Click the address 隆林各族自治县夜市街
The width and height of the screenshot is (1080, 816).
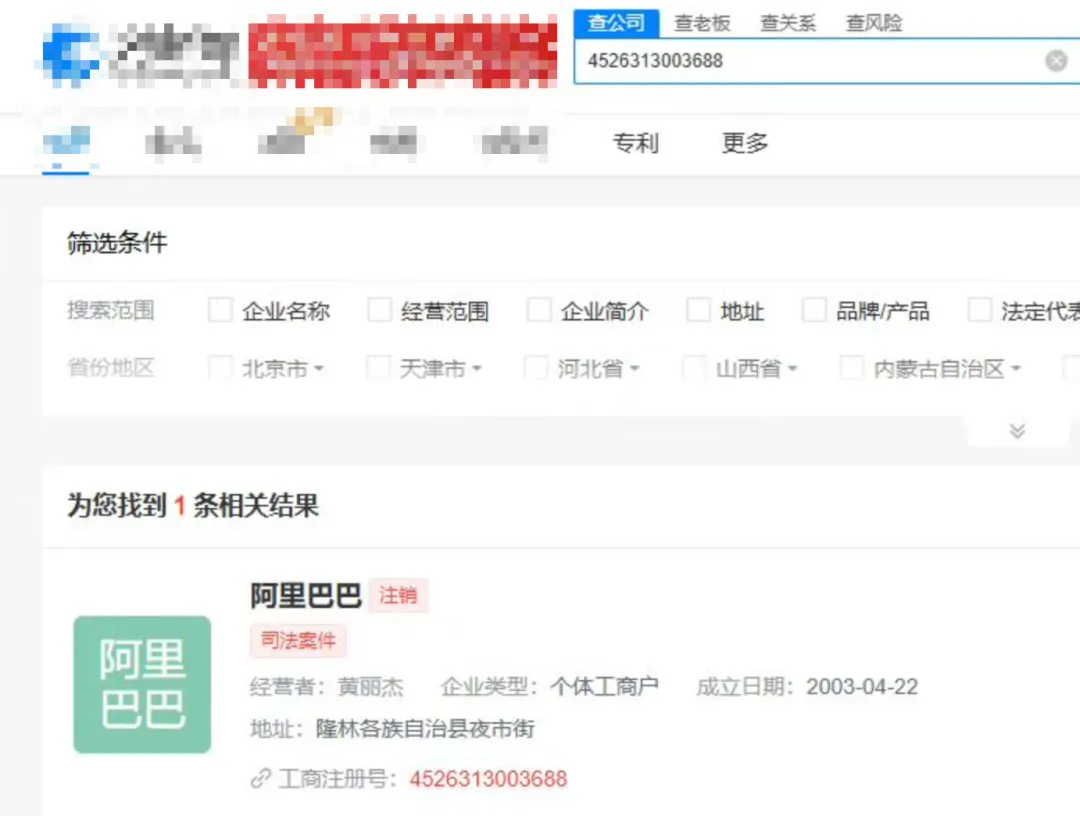pyautogui.click(x=425, y=729)
